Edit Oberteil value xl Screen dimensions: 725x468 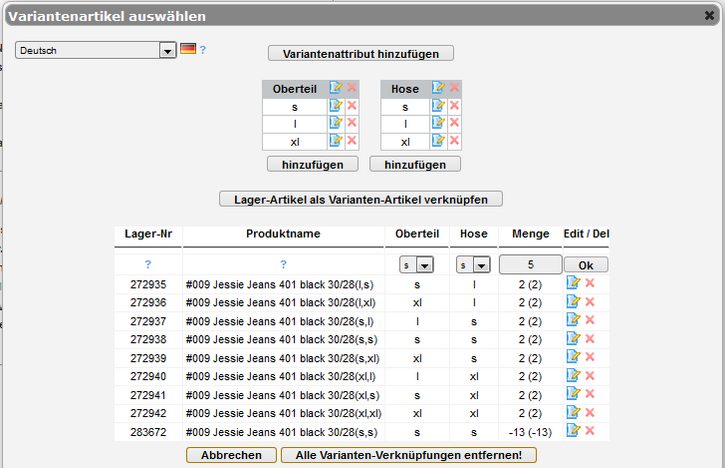[x=336, y=141]
